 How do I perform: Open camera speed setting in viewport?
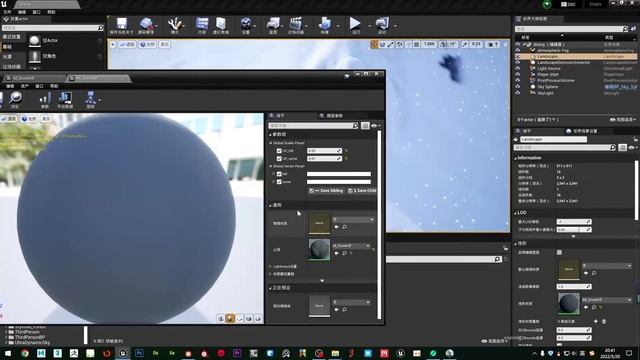click(492, 44)
